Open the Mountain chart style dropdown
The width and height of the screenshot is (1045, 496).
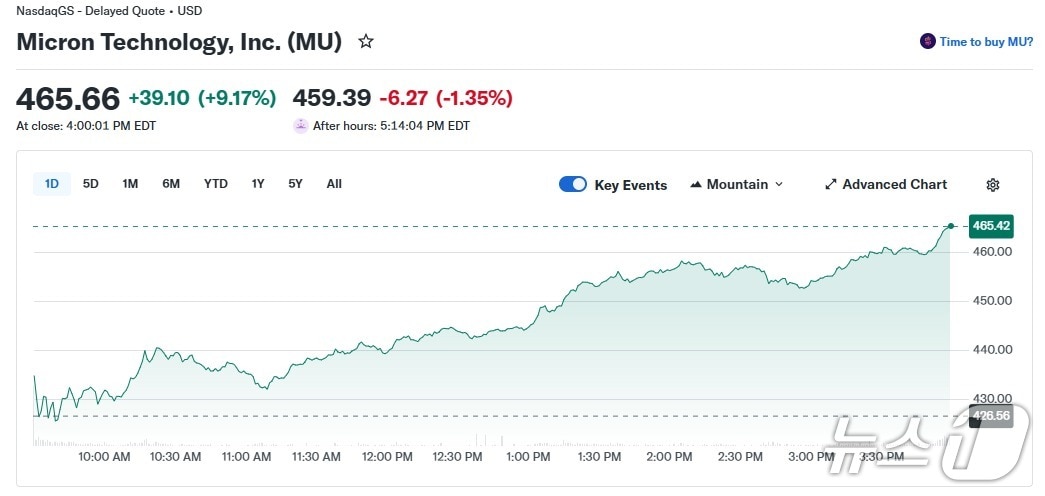pos(737,185)
